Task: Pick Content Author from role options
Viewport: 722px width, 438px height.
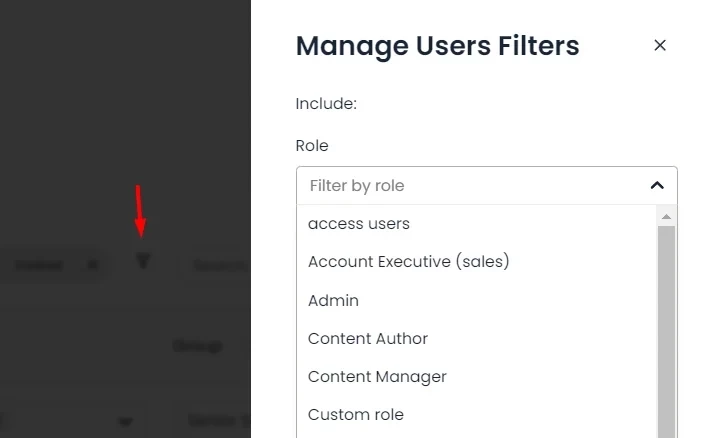Action: 367,338
